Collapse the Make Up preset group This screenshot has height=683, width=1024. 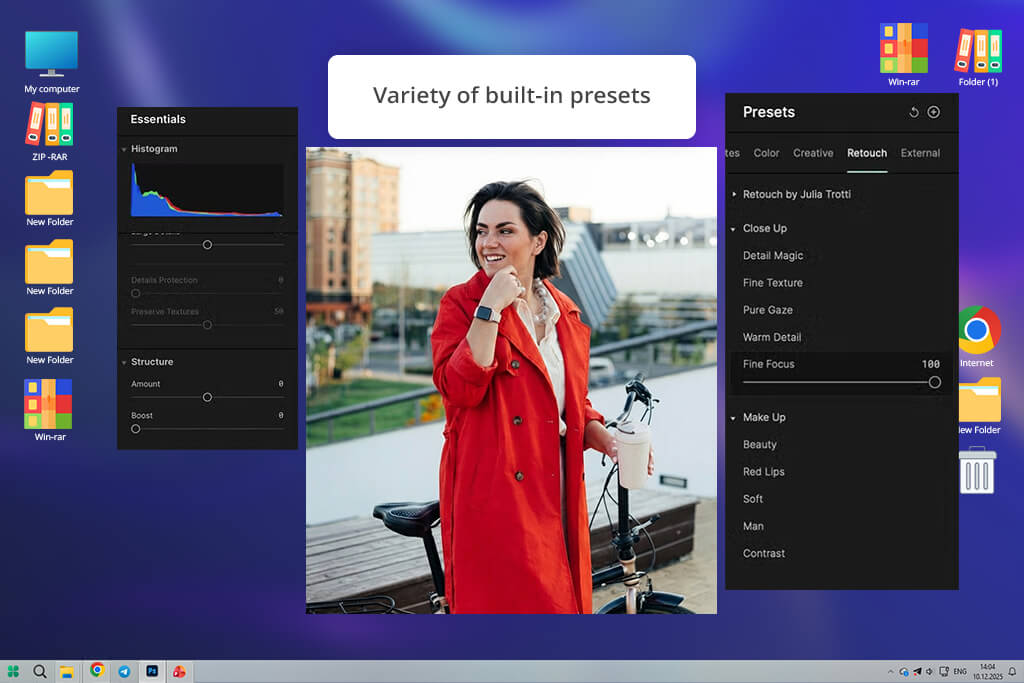tap(733, 418)
